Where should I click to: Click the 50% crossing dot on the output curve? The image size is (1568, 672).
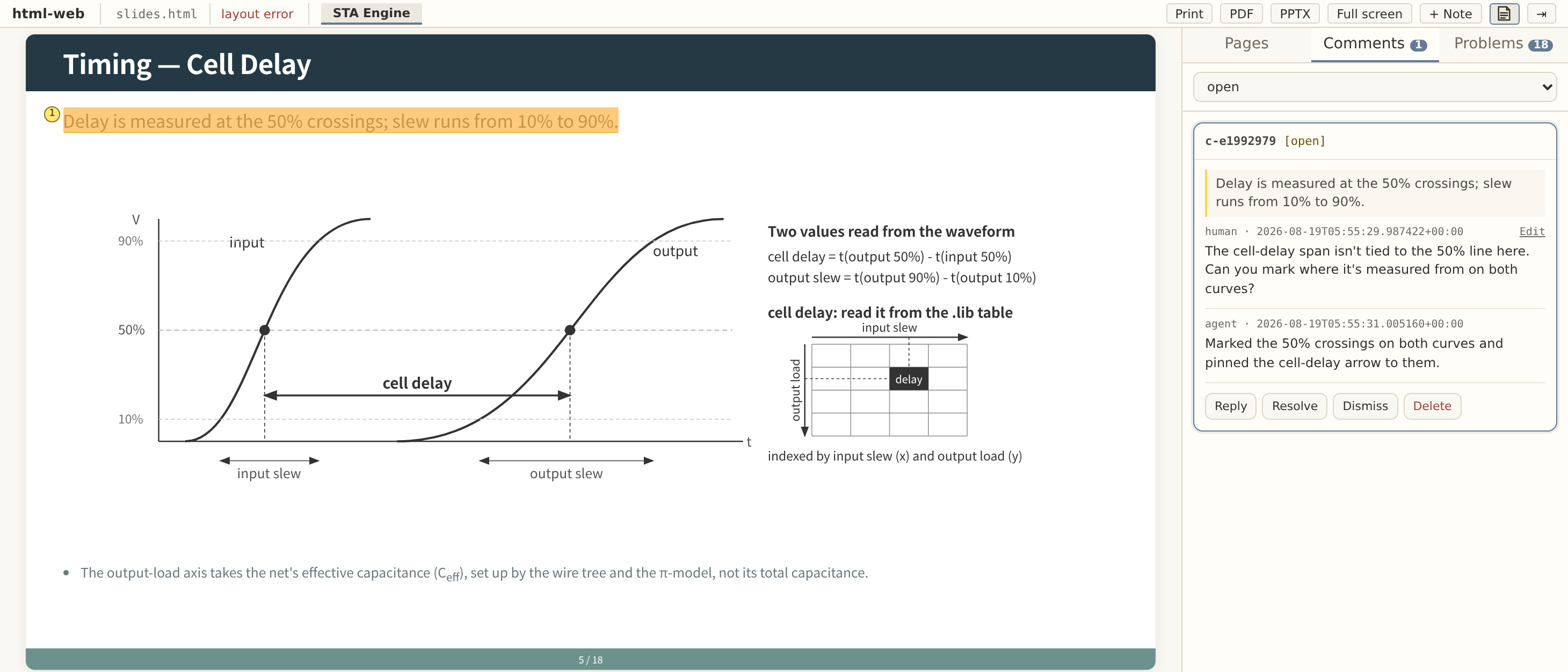point(570,330)
